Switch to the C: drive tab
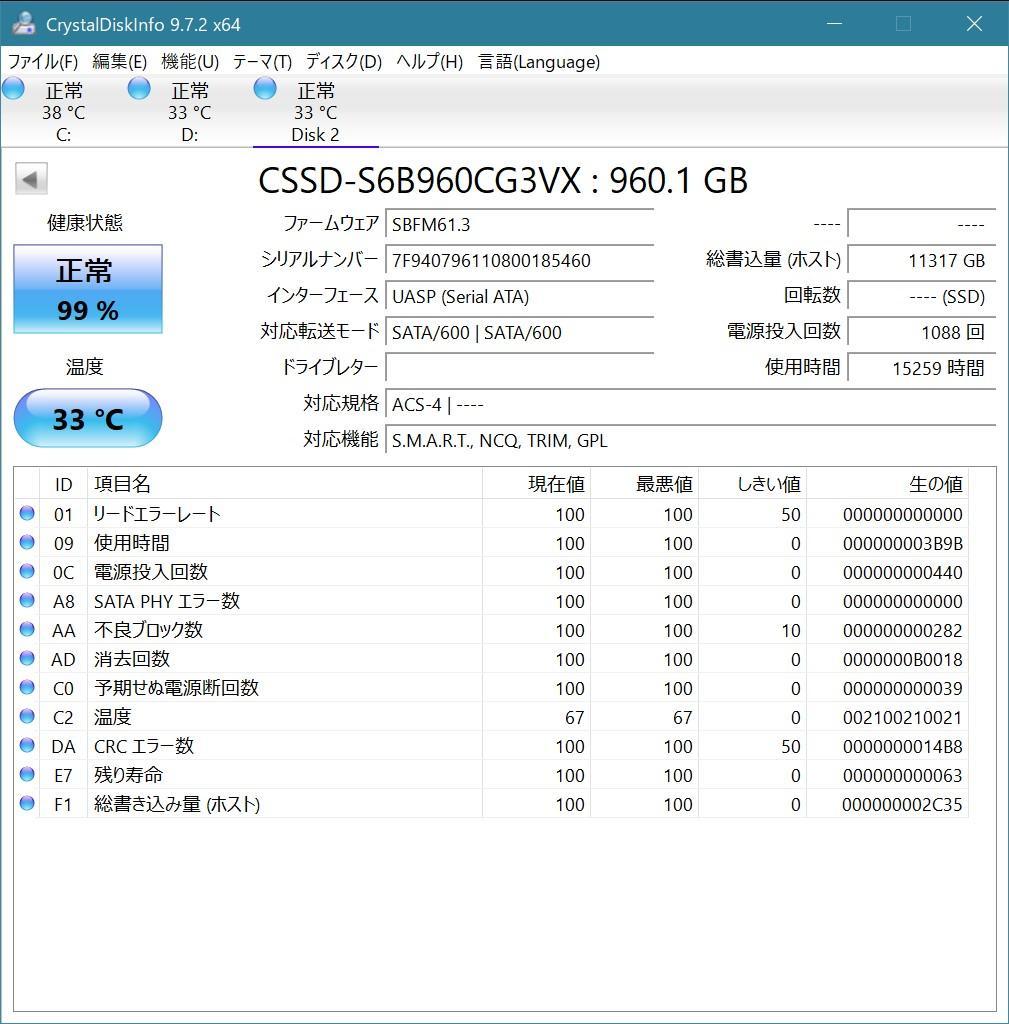Screen dimensions: 1009x1024 tap(63, 110)
